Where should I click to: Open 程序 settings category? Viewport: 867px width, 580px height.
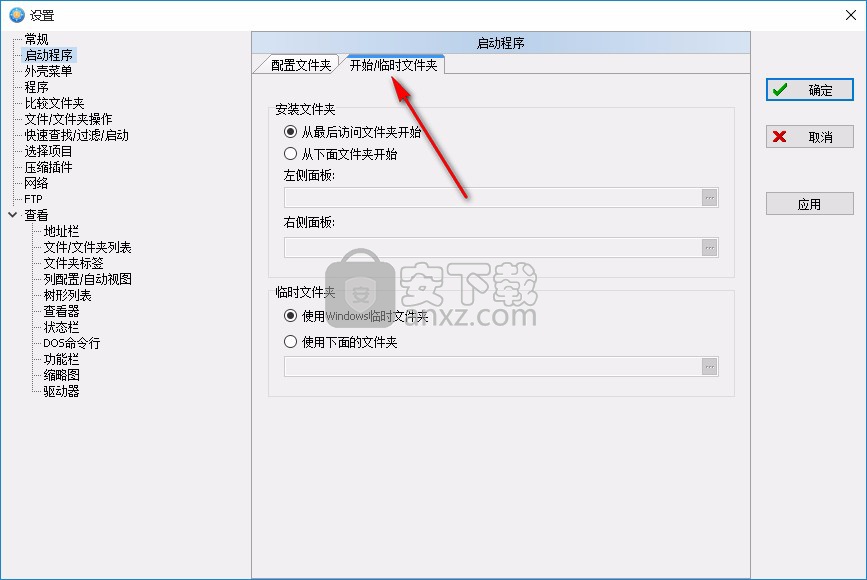coord(36,87)
